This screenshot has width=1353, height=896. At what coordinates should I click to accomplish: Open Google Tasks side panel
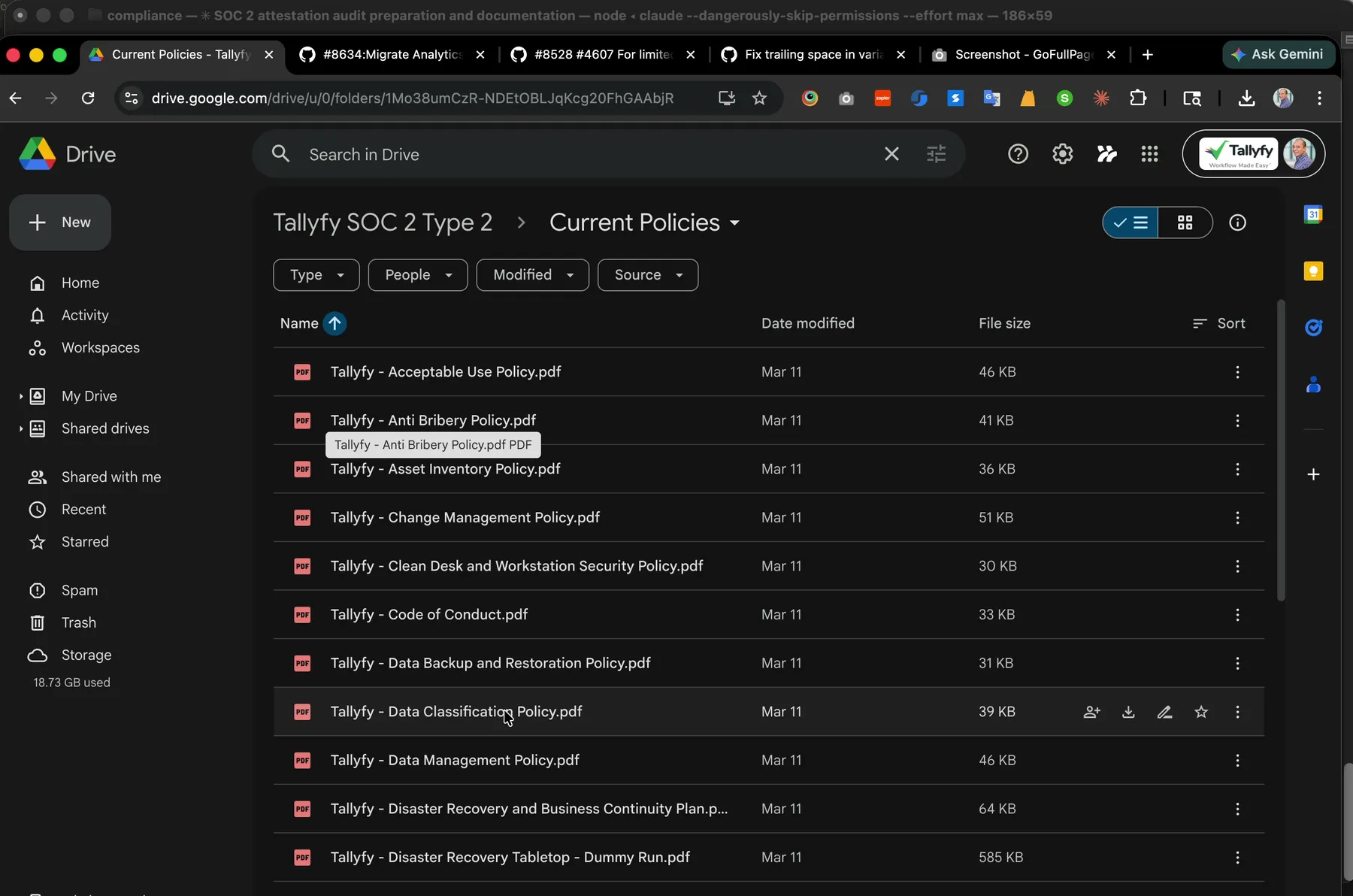point(1313,328)
